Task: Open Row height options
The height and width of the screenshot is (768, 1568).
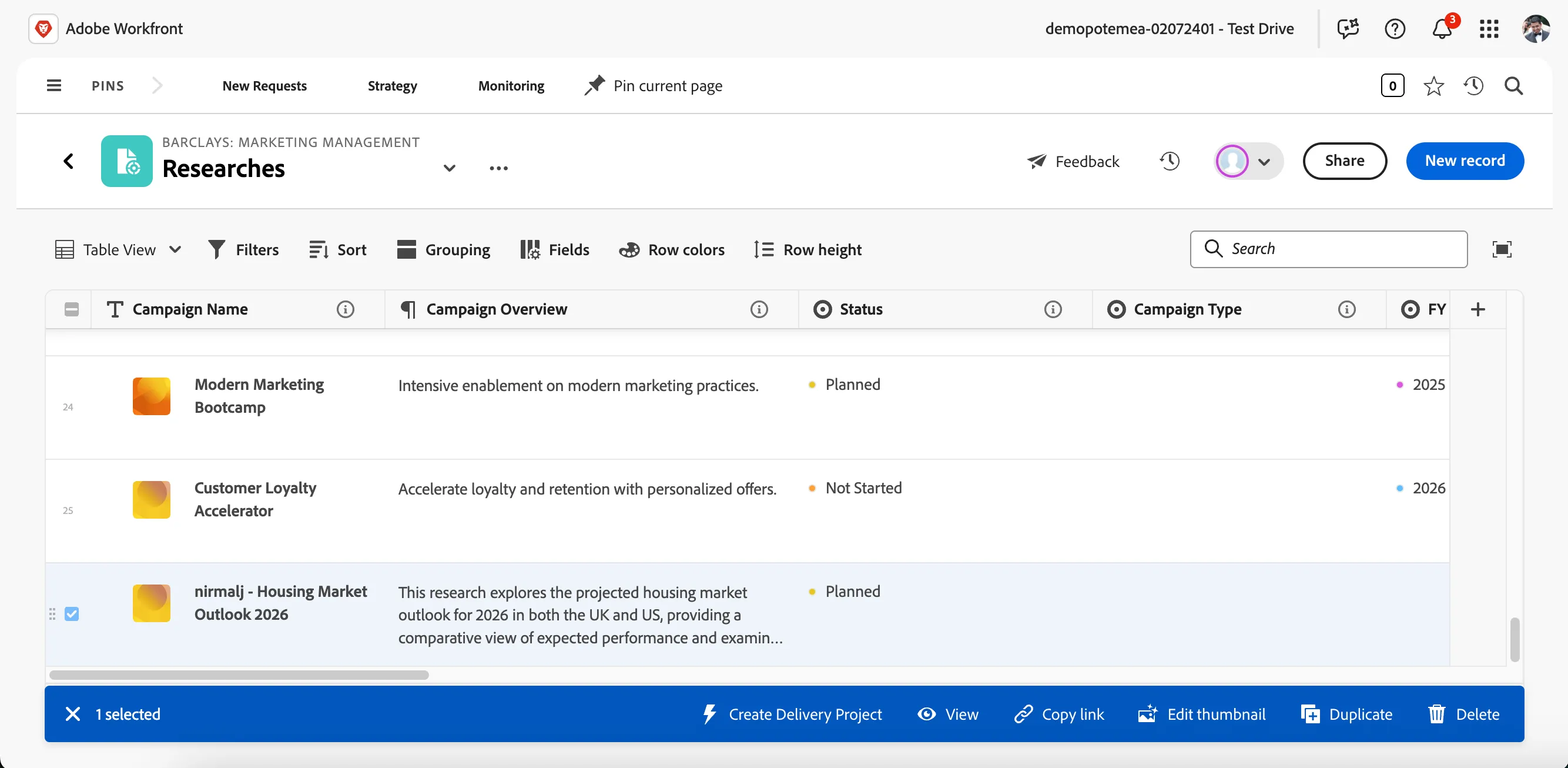Action: click(808, 250)
